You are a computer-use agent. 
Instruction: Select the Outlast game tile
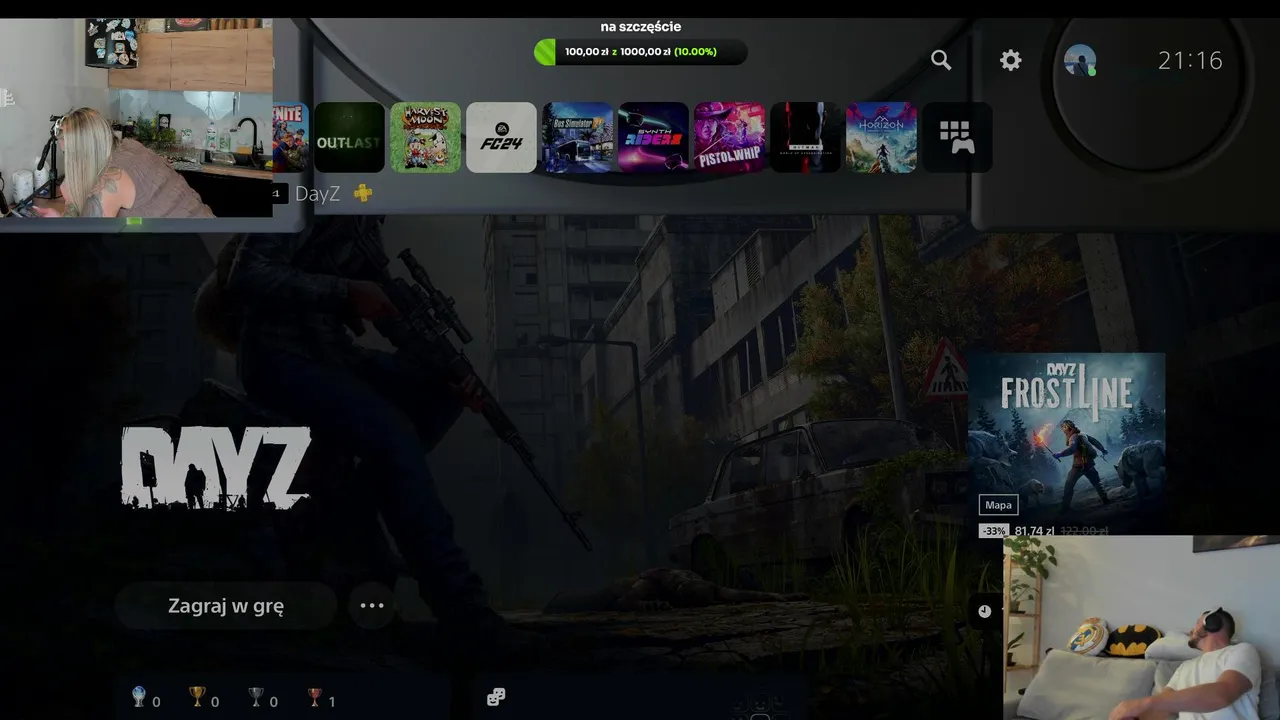(349, 137)
